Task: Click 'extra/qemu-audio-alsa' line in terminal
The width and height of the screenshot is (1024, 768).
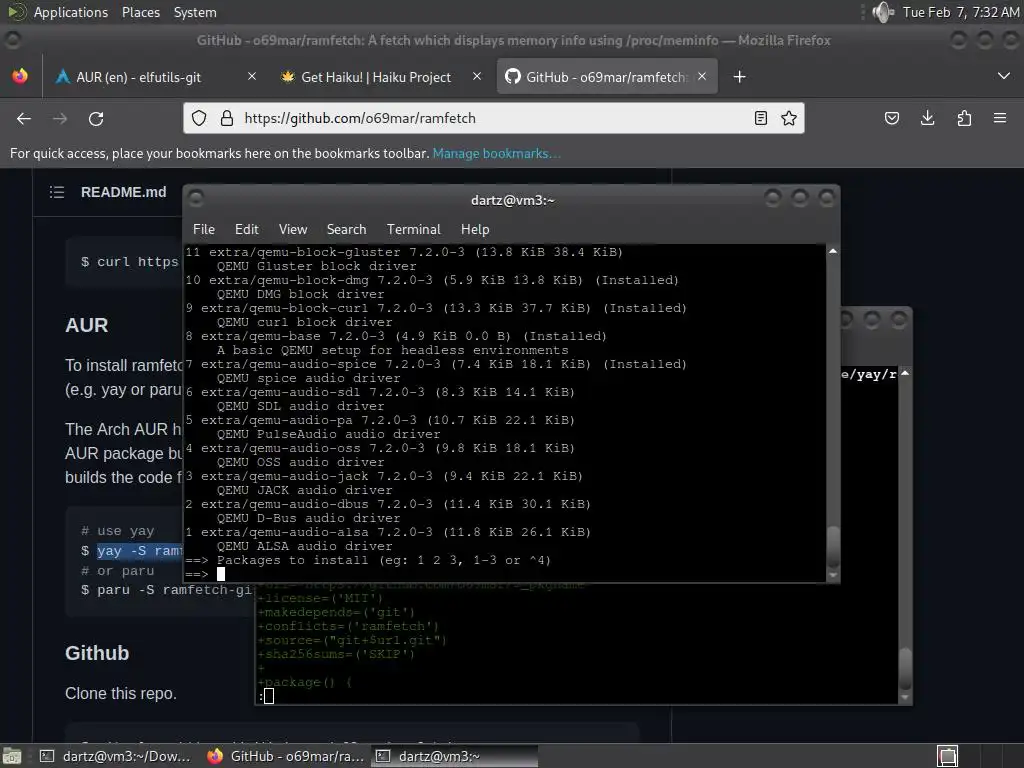Action: [x=388, y=532]
